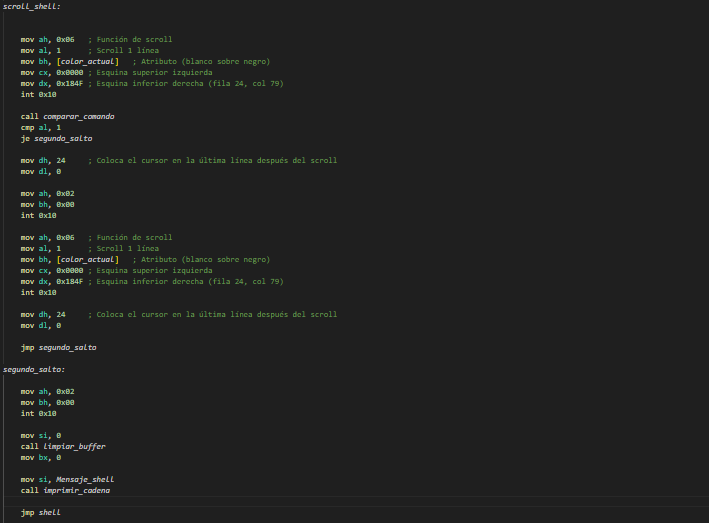Click 'mov ah, 0x02' right below 'segundo_salto:' label
709x523 pixels.
(x=47, y=391)
